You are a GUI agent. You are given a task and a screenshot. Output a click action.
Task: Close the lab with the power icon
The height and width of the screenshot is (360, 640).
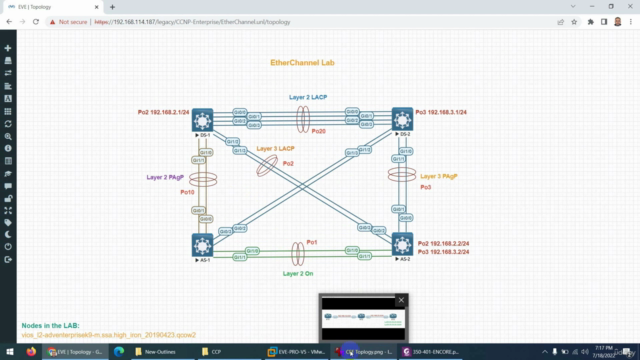point(8,247)
